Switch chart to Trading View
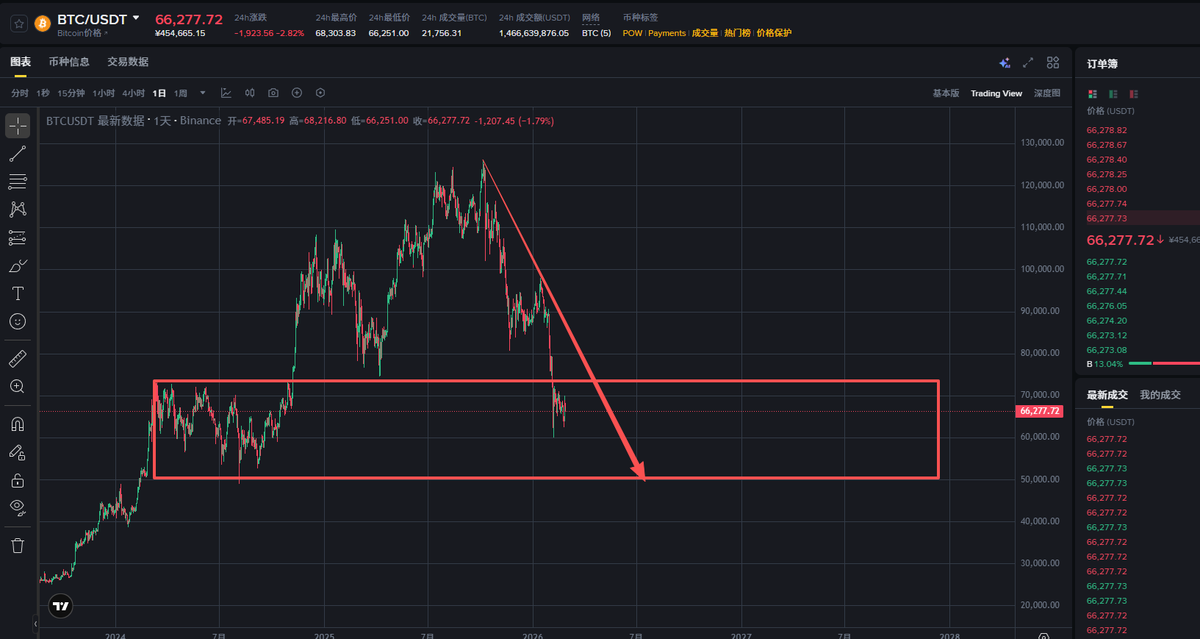1200x639 pixels. [x=996, y=93]
